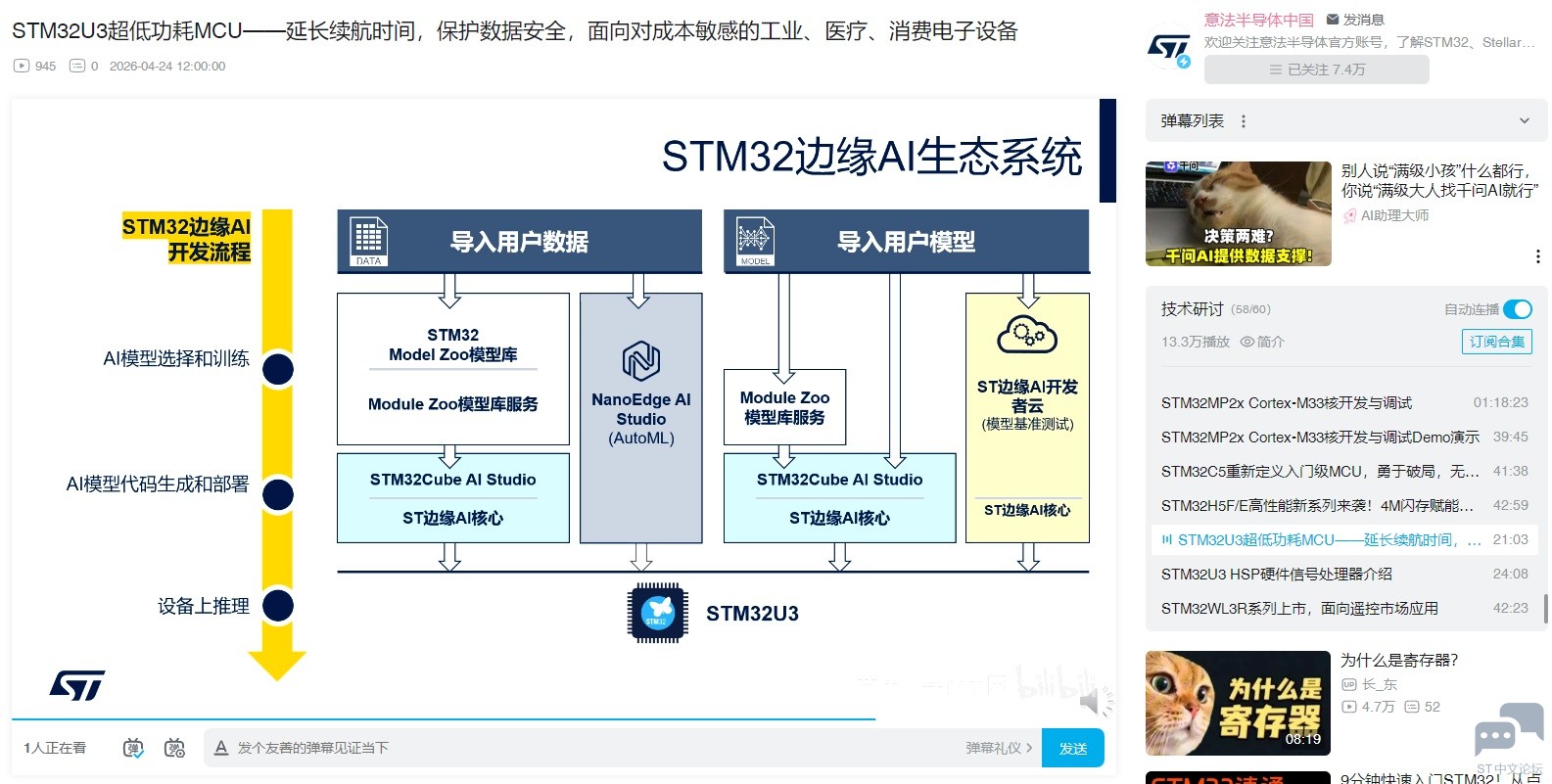Screen dimensions: 1552x784
Task: Send danmaku with the 发送 button
Action: pyautogui.click(x=1073, y=748)
